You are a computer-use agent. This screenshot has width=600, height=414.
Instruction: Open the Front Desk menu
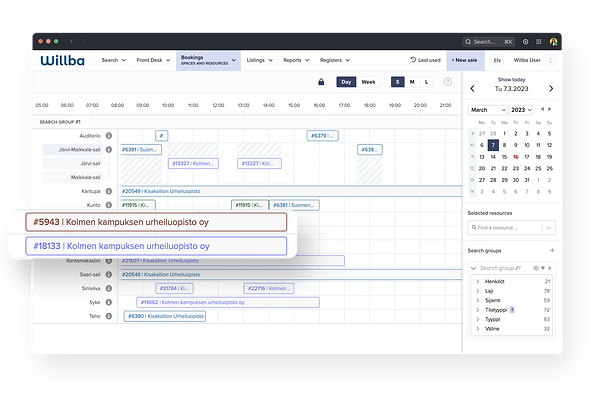click(153, 60)
